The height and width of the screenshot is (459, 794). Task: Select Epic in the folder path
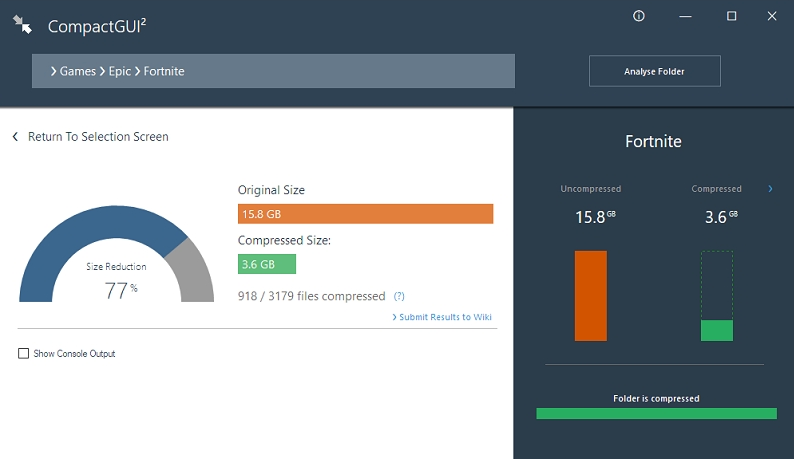120,71
